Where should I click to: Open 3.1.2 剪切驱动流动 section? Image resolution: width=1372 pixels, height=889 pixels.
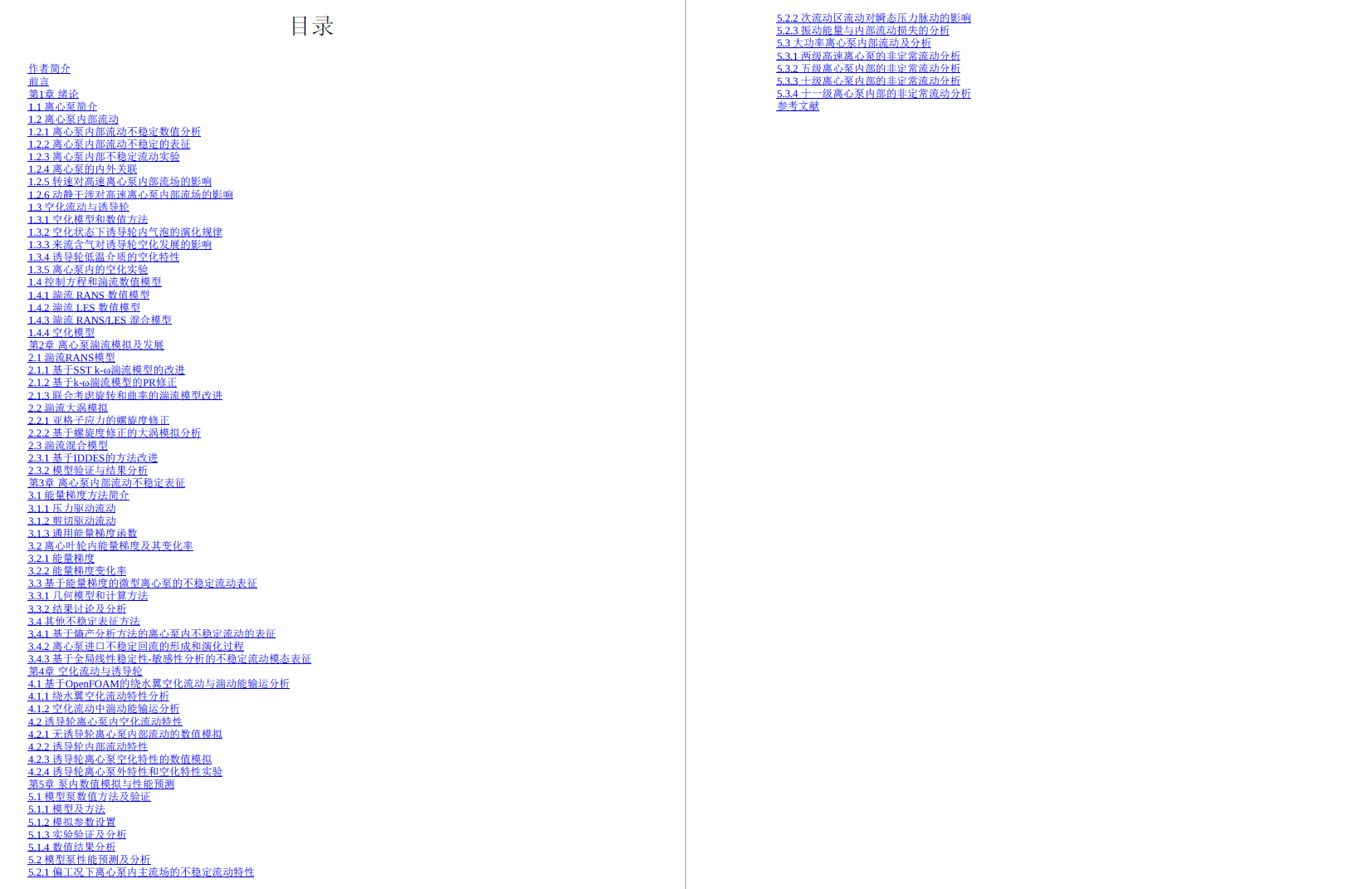point(71,520)
